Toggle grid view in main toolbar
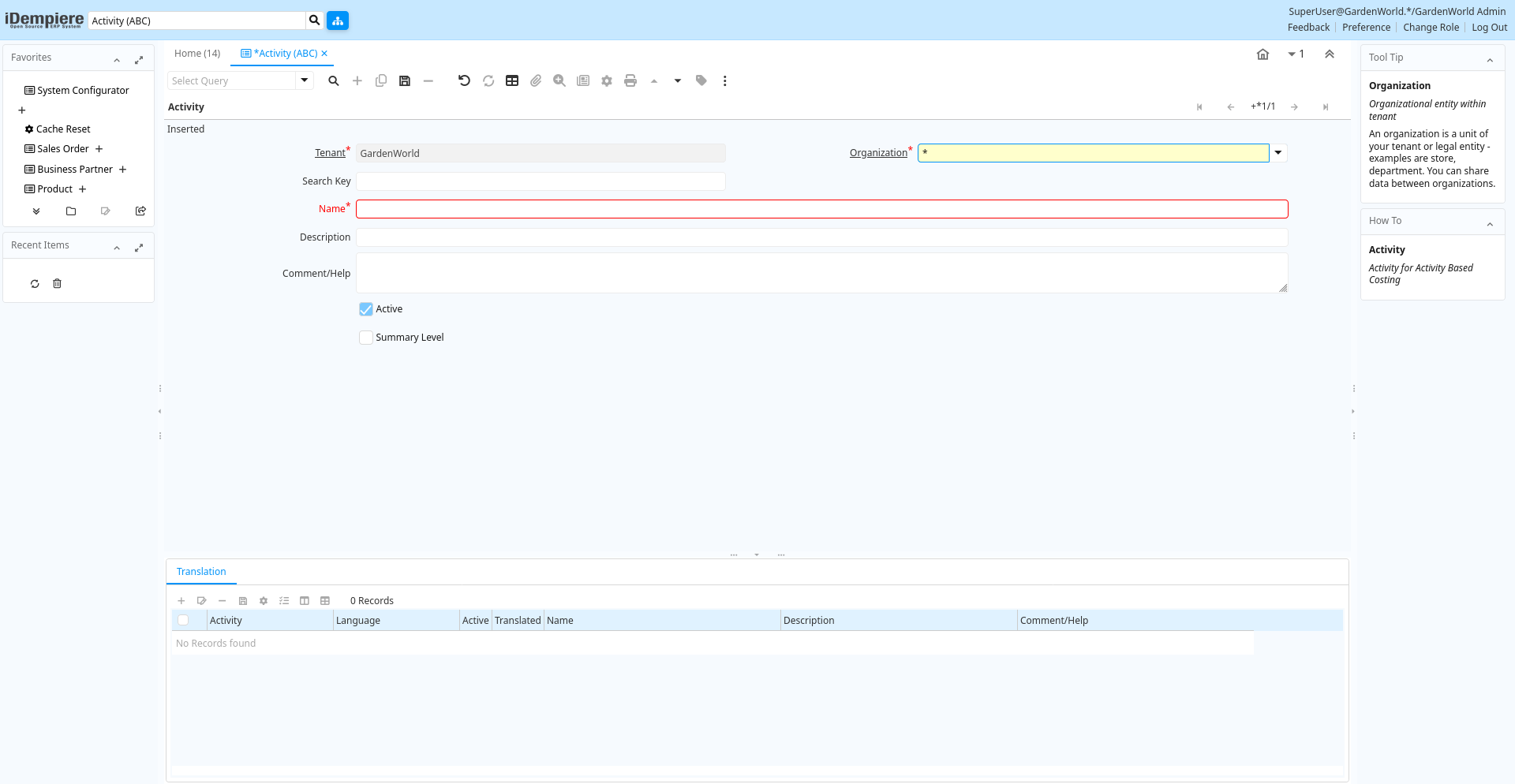This screenshot has height=784, width=1515. 512,80
